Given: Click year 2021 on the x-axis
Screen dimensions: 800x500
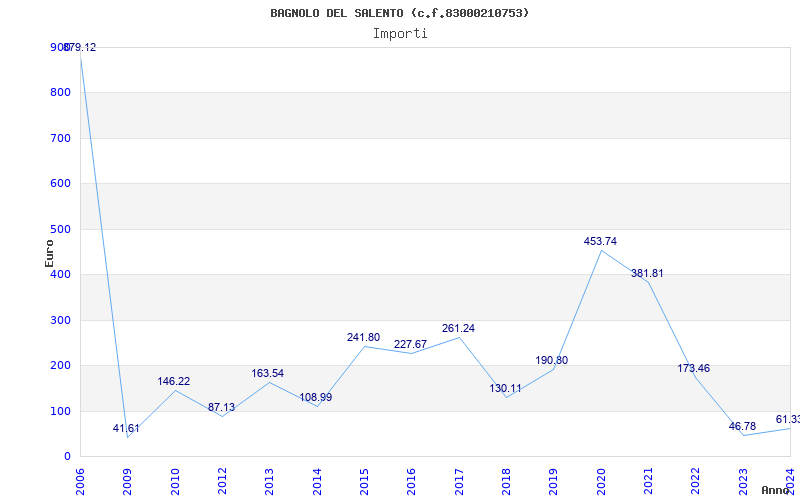Looking at the screenshot, I should click(x=648, y=481).
